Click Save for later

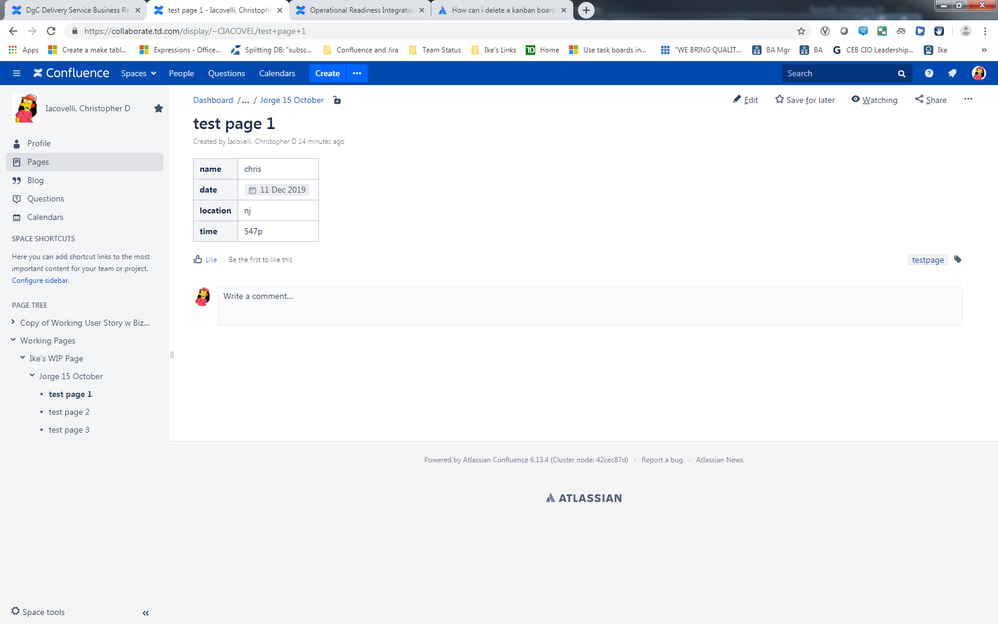point(805,100)
